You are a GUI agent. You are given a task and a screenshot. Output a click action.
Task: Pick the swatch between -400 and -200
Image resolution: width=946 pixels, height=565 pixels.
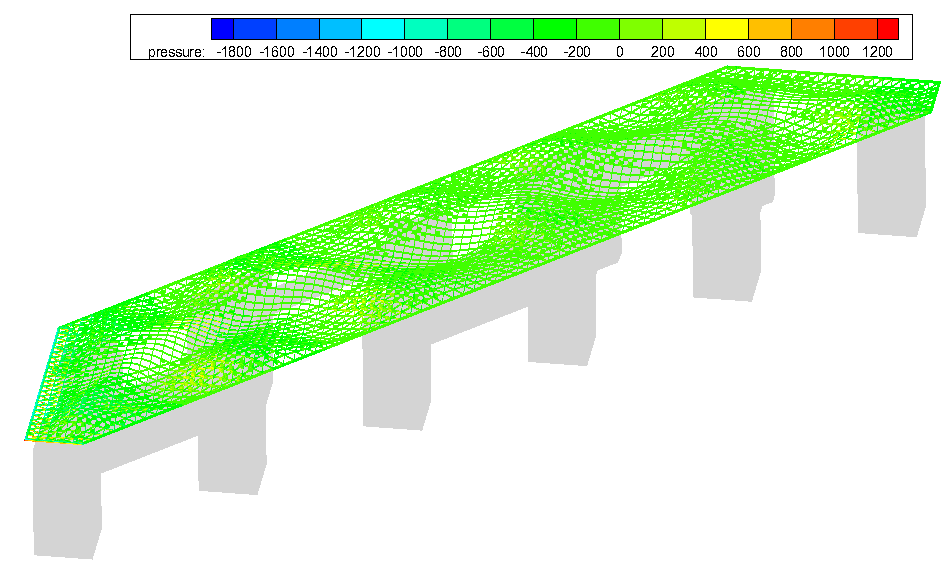(x=555, y=29)
